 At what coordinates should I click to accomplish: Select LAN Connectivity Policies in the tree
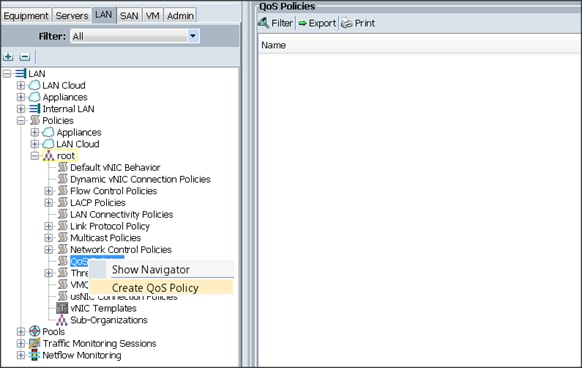[121, 214]
